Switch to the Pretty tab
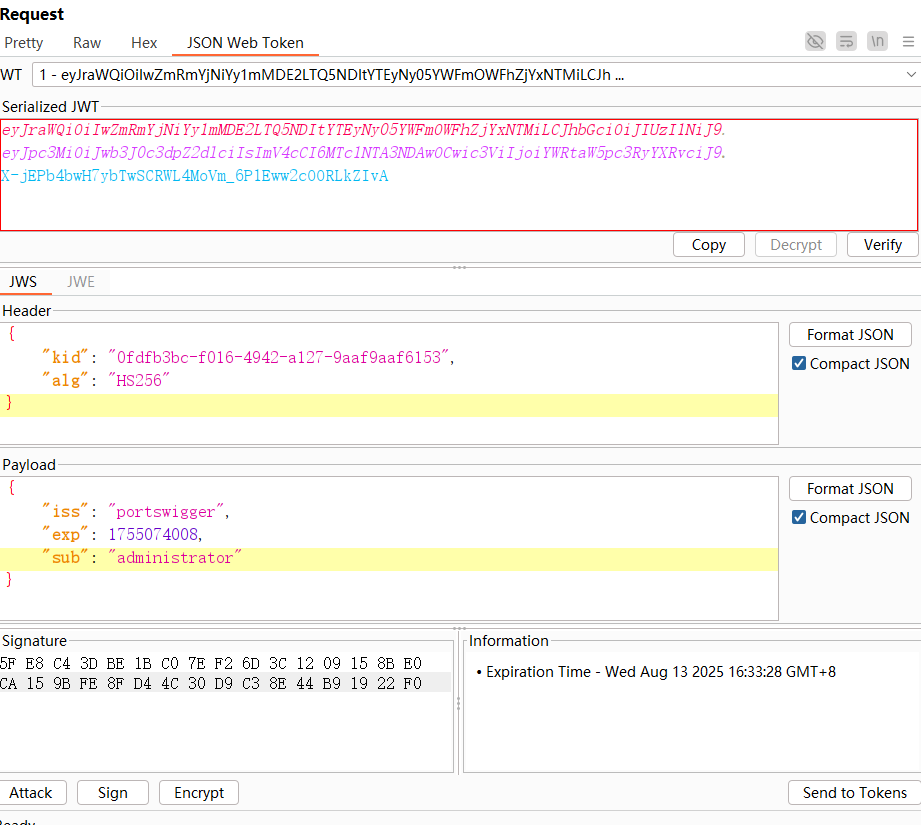This screenshot has width=921, height=825. pyautogui.click(x=23, y=43)
